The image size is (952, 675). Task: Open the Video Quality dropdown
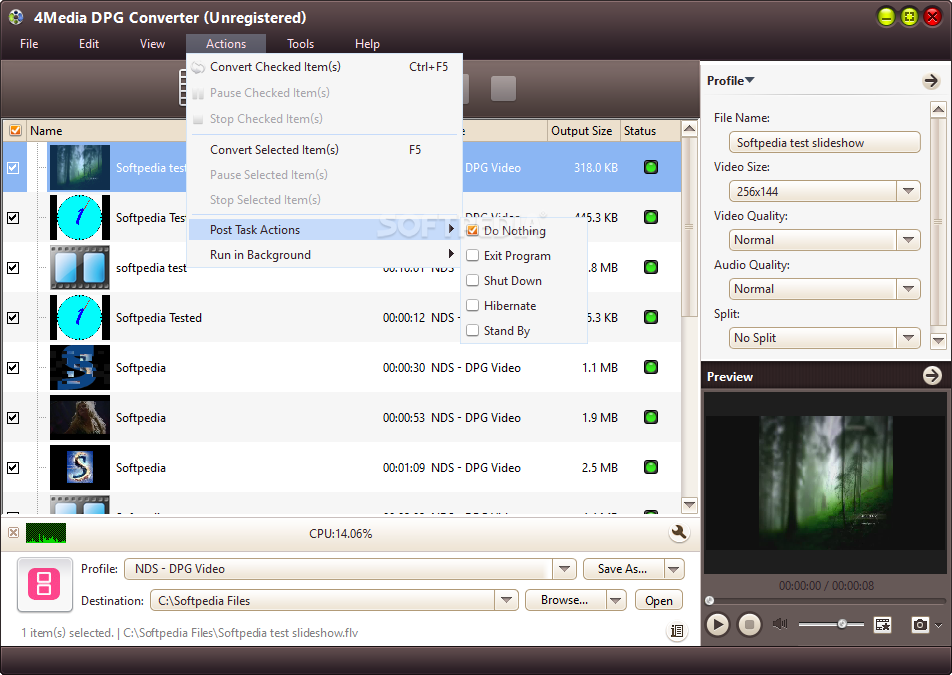tap(908, 240)
